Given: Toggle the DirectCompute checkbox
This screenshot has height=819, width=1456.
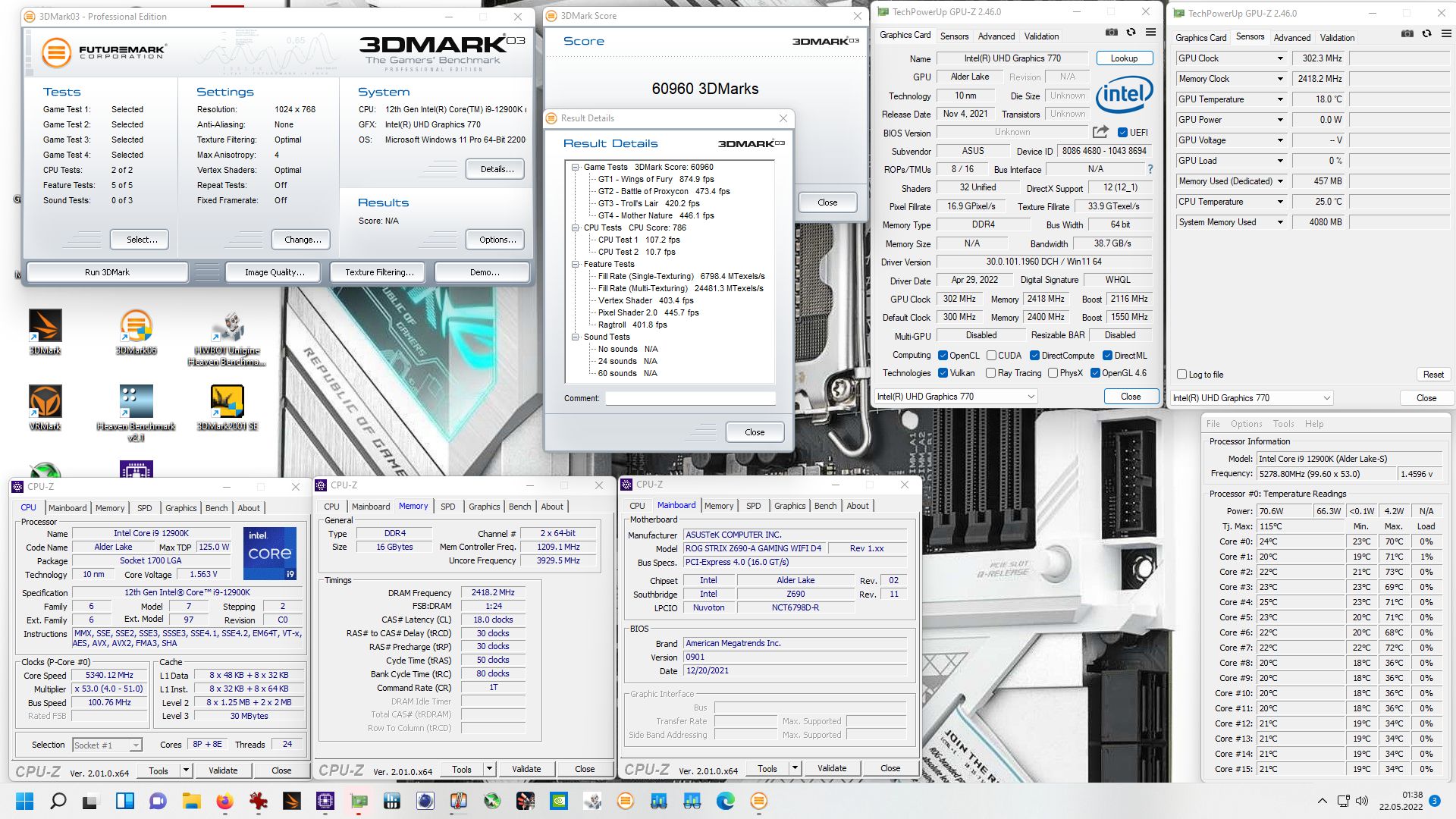Looking at the screenshot, I should (1034, 356).
